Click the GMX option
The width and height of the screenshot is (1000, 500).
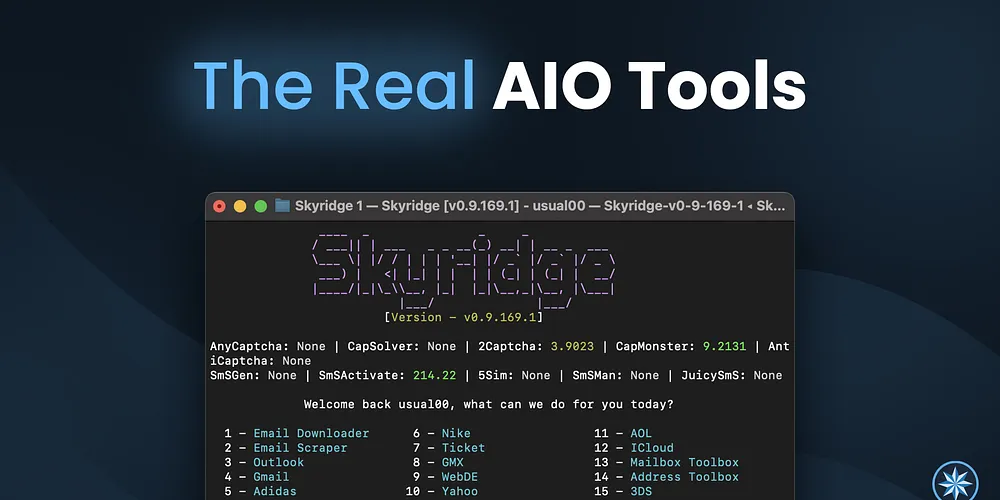coord(452,462)
